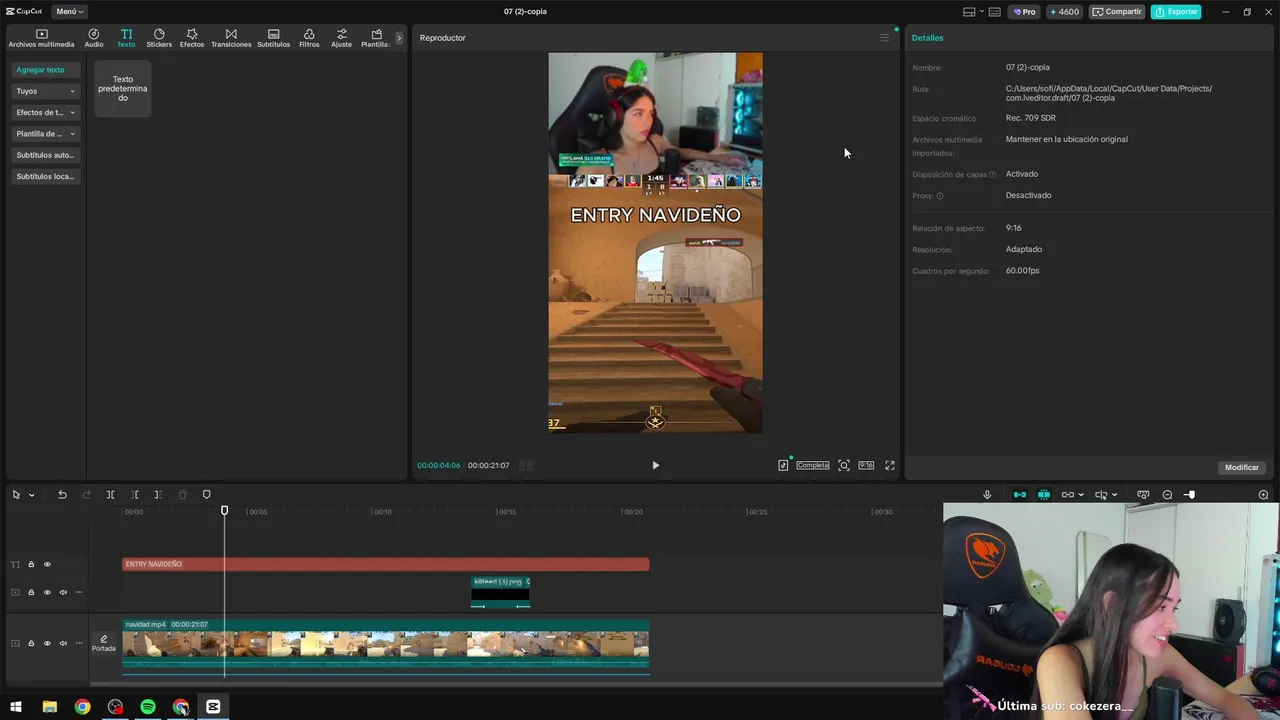Open the Archivos multimedia tab
1280x720 pixels.
(41, 38)
